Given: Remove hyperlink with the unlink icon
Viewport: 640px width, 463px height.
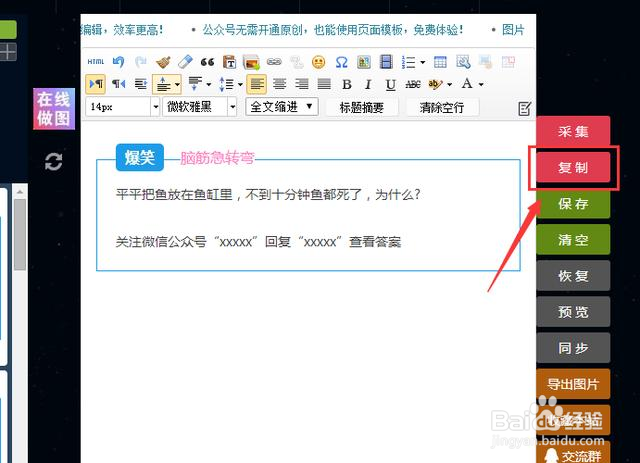Looking at the screenshot, I should point(297,62).
